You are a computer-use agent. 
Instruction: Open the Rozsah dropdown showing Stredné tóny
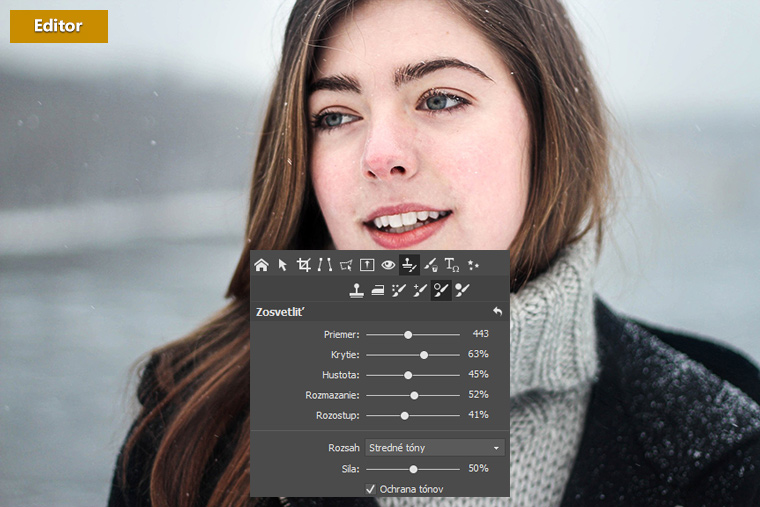coord(435,448)
